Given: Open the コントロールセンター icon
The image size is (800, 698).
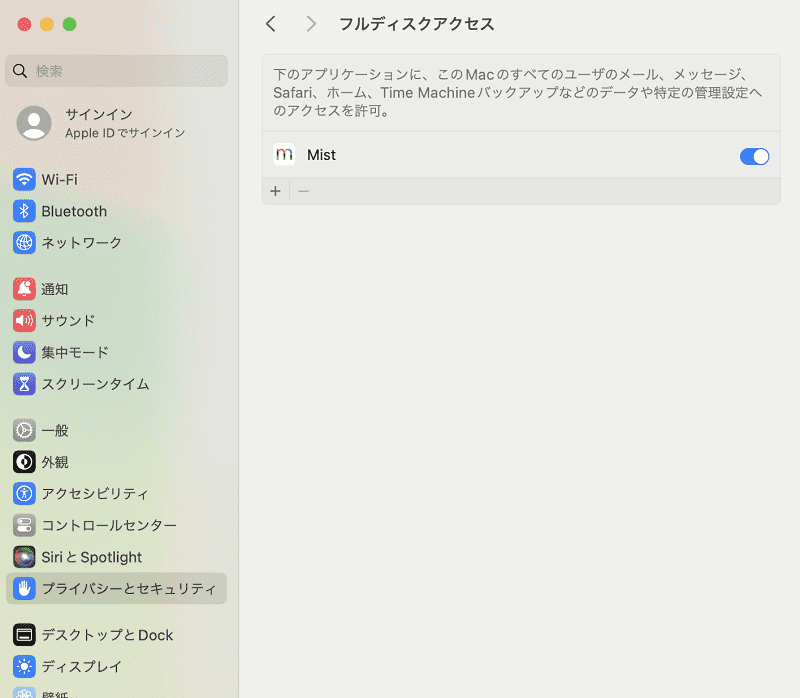Looking at the screenshot, I should tap(24, 525).
